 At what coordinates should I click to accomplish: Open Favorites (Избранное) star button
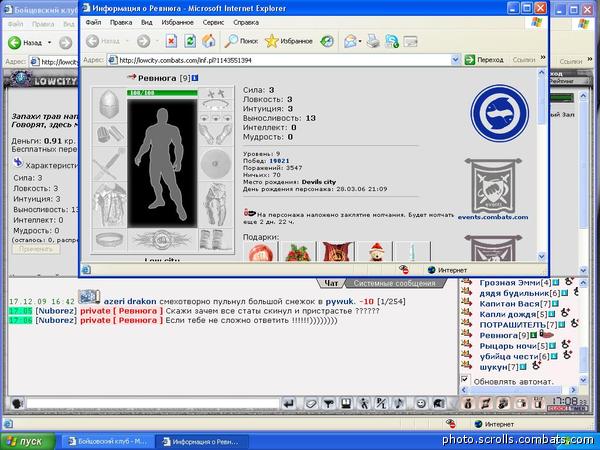(x=289, y=41)
